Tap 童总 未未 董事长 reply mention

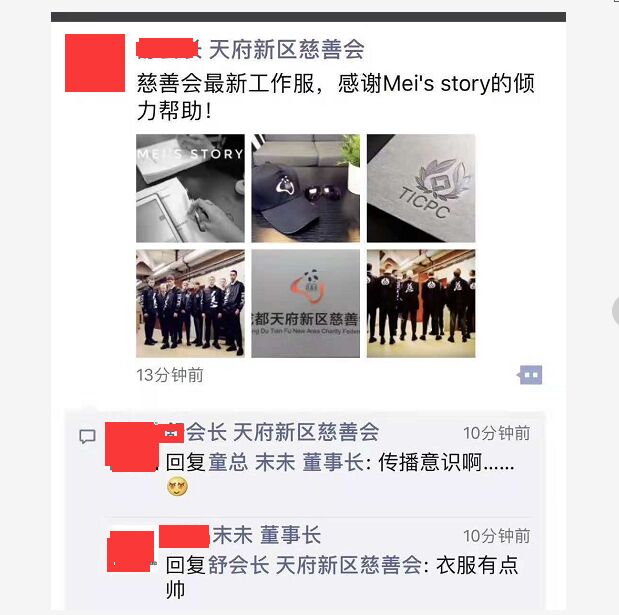click(x=286, y=462)
